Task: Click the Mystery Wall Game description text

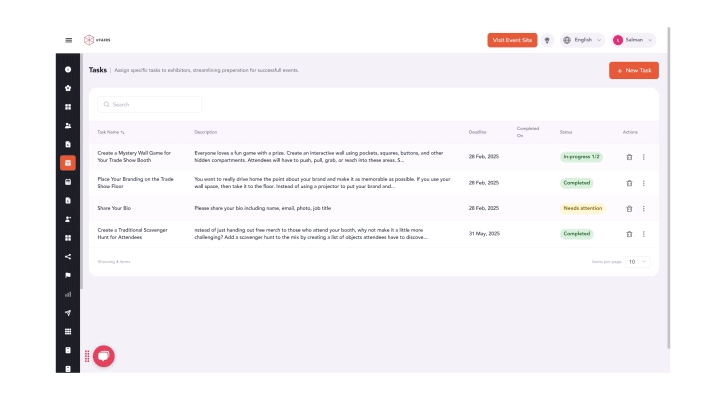Action: click(319, 156)
